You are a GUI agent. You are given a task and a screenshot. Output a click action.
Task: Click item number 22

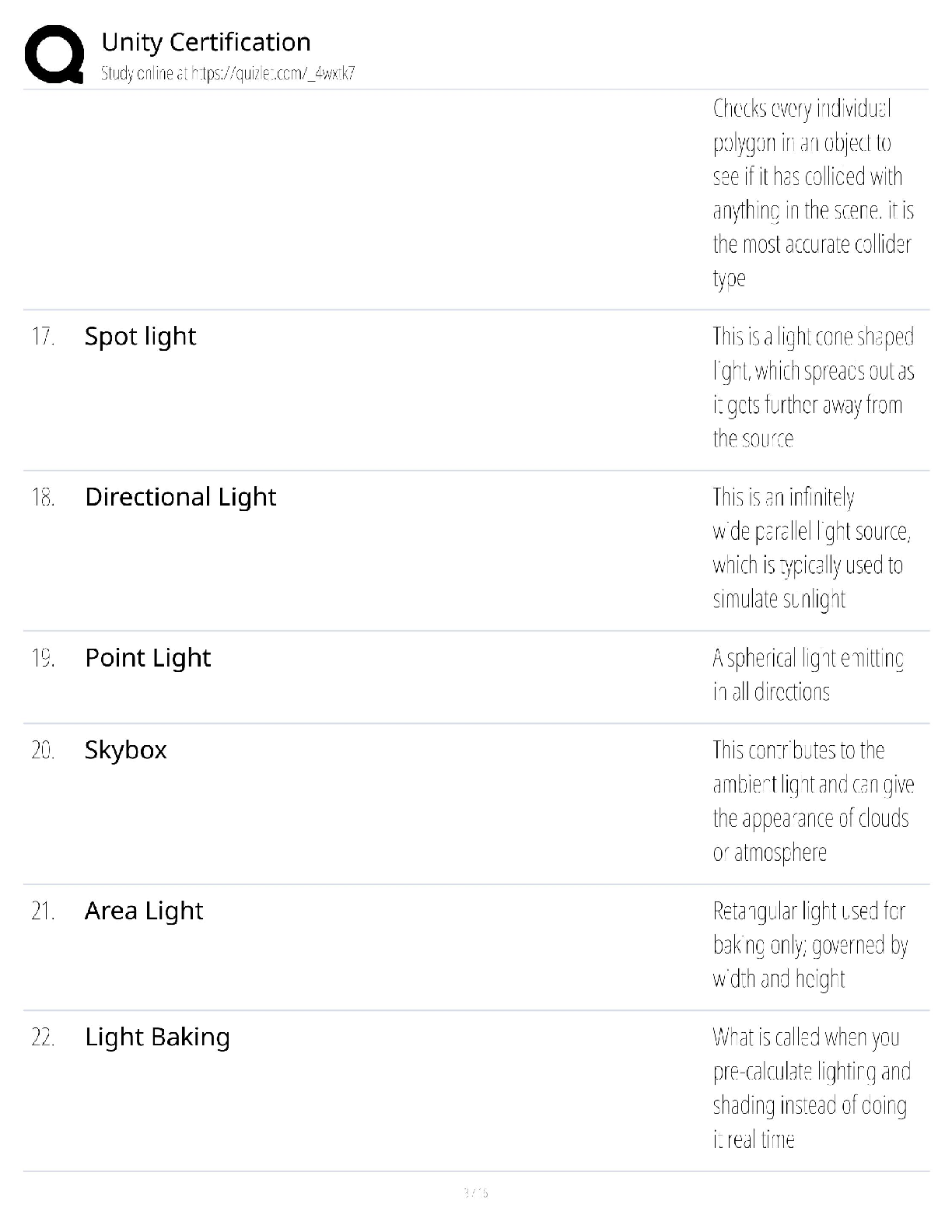pos(43,1038)
